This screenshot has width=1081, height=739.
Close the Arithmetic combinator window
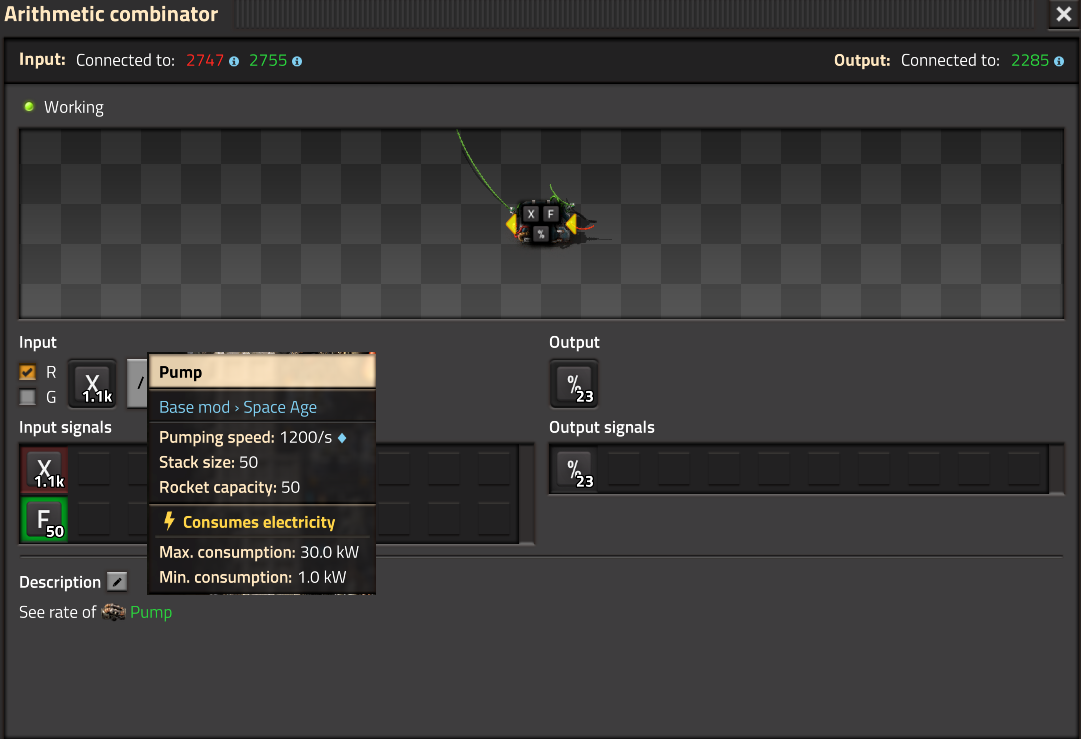(x=1064, y=14)
